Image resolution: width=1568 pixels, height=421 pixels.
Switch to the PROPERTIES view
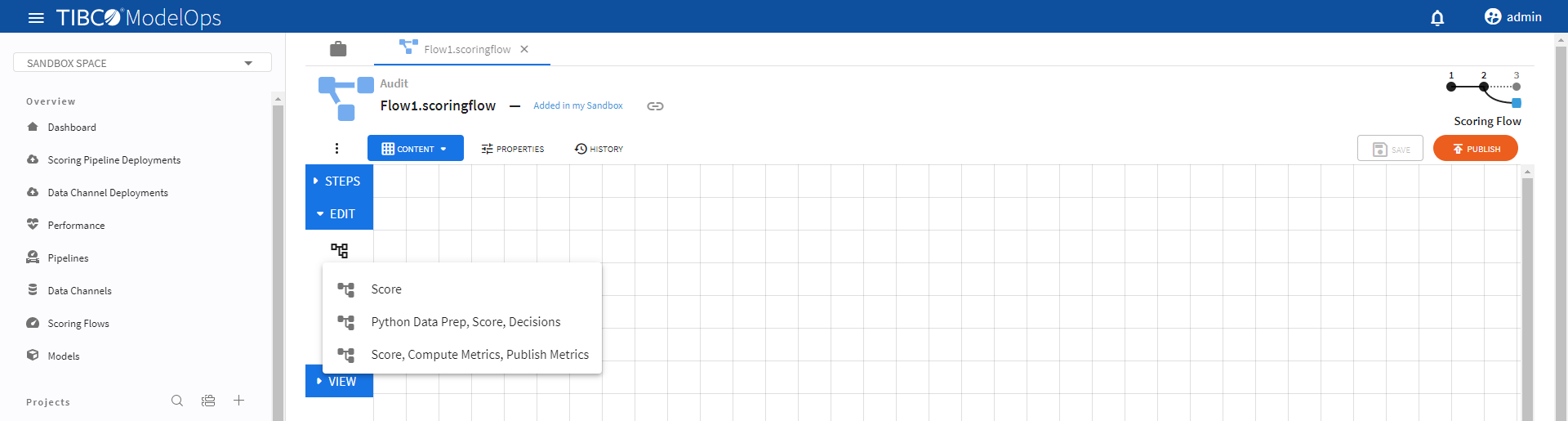click(513, 149)
